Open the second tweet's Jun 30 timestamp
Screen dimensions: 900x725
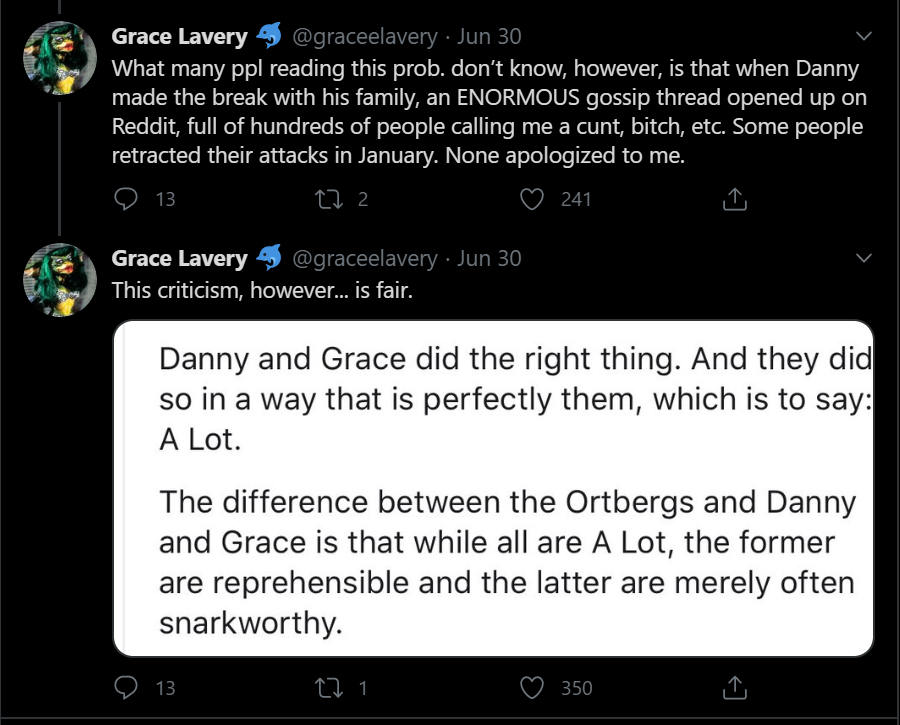(489, 258)
